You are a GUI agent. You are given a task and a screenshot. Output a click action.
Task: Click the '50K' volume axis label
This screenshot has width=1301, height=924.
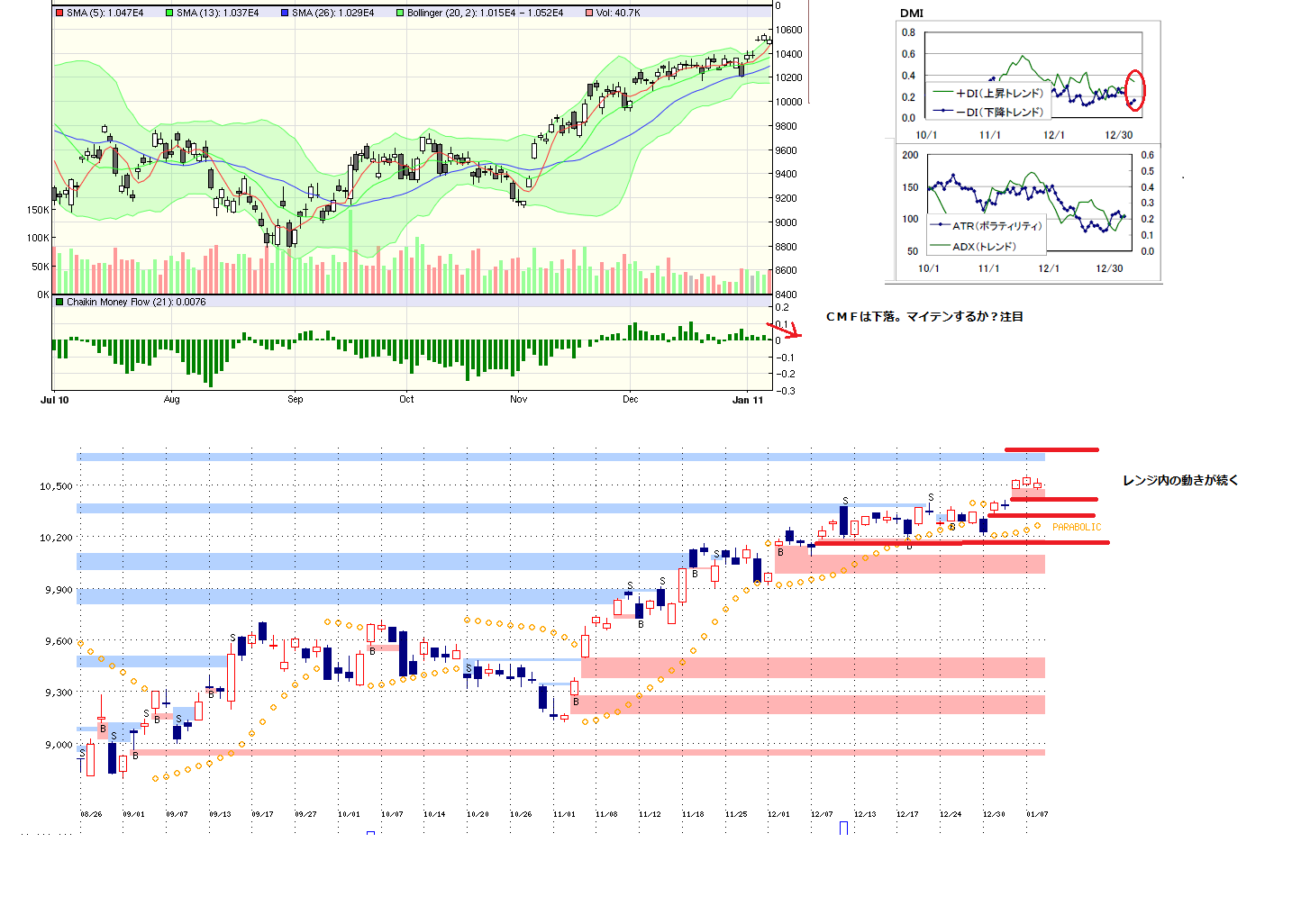pyautogui.click(x=41, y=267)
